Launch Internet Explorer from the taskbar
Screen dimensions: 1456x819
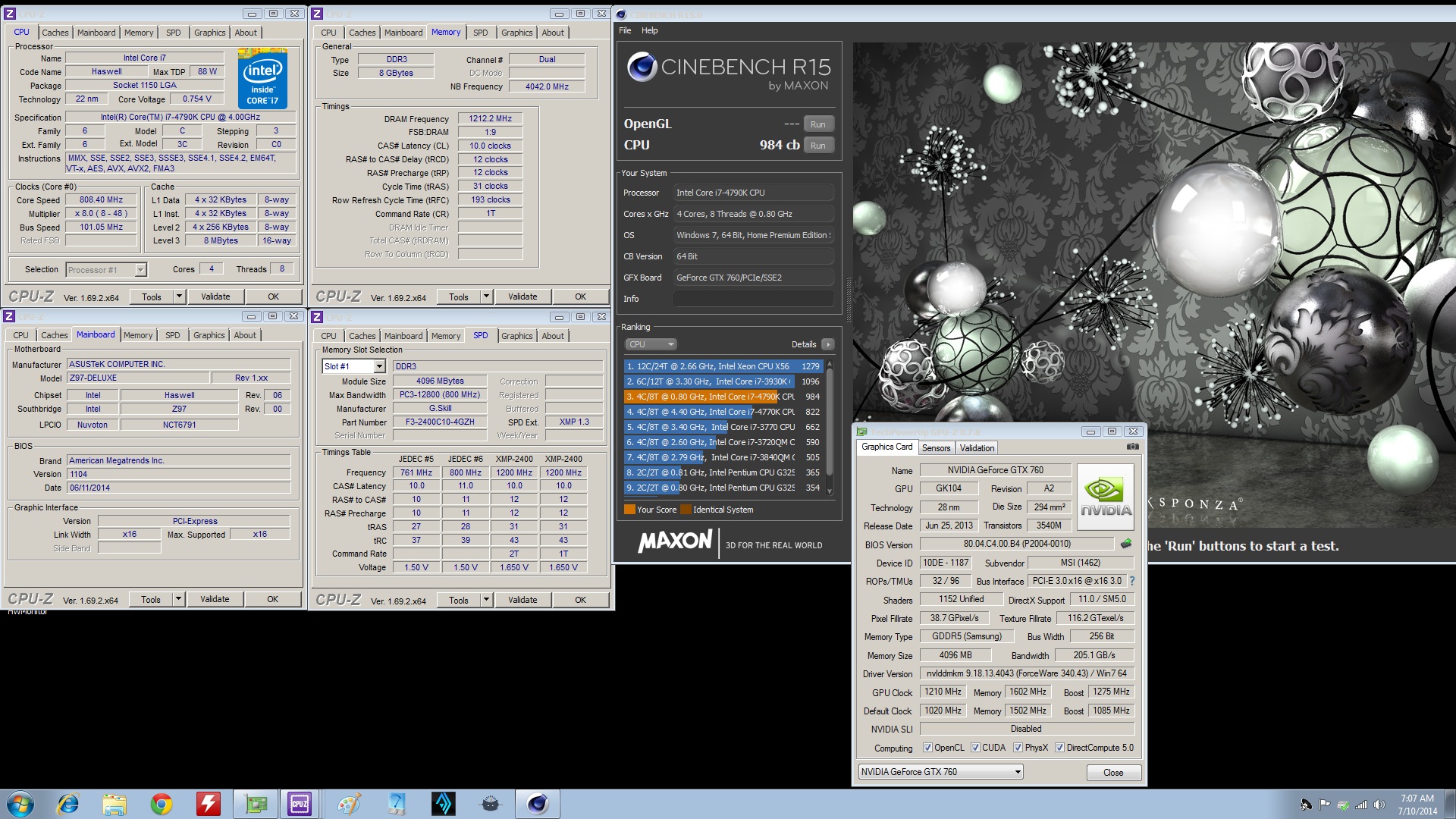(x=67, y=804)
